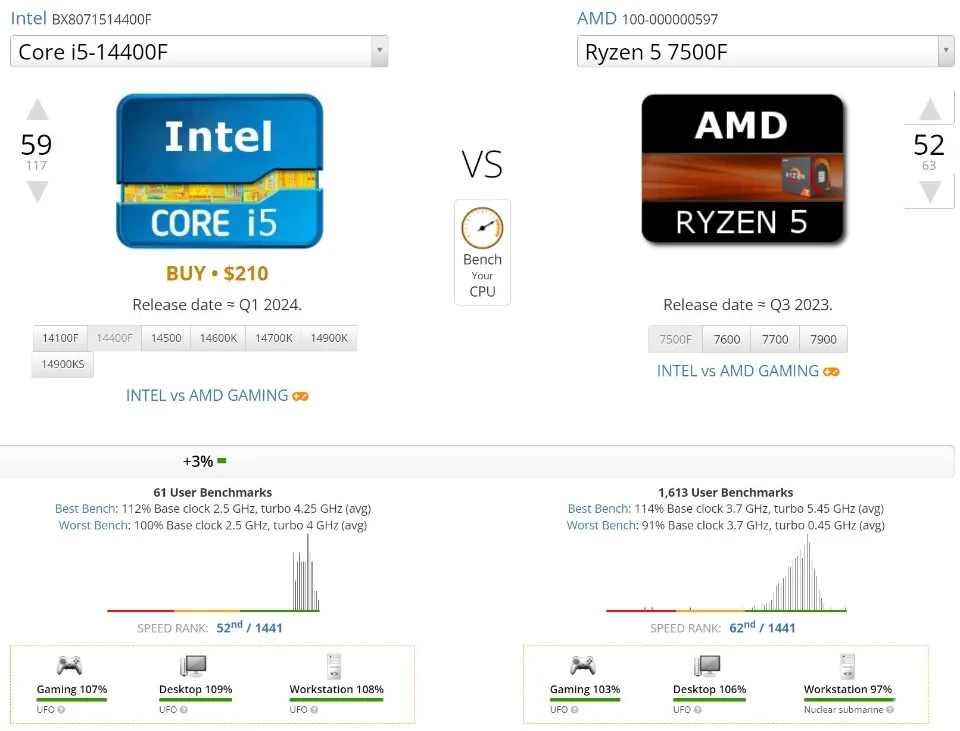Select the Desktop monitor icon under AMD results
Screen dimensions: 960x731
pos(707,665)
